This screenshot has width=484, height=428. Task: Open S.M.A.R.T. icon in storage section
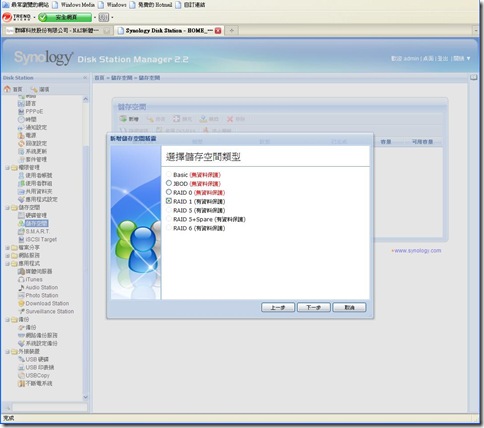point(21,231)
